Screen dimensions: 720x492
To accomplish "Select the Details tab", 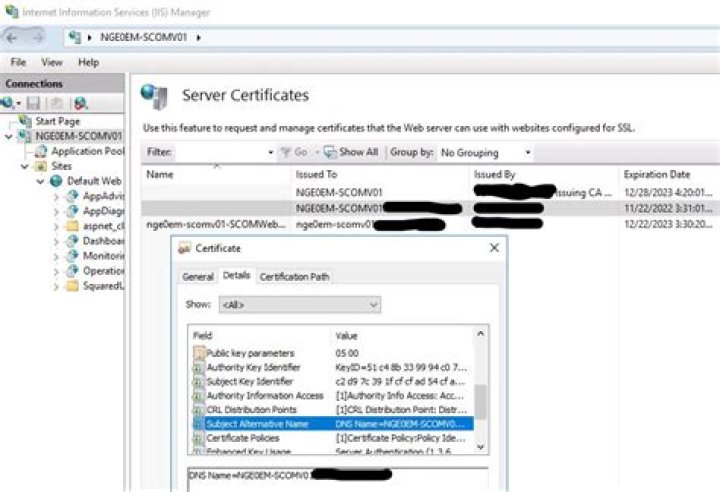I will click(236, 275).
